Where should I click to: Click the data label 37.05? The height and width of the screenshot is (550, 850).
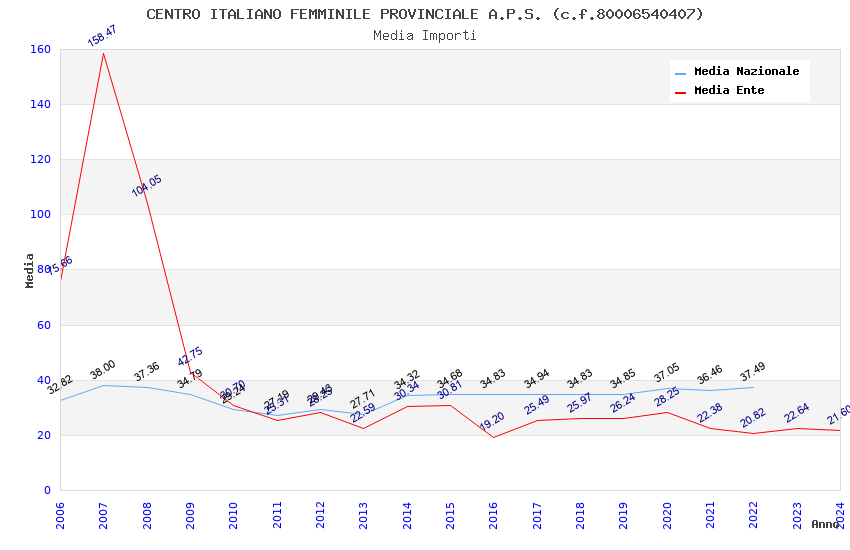pyautogui.click(x=666, y=373)
